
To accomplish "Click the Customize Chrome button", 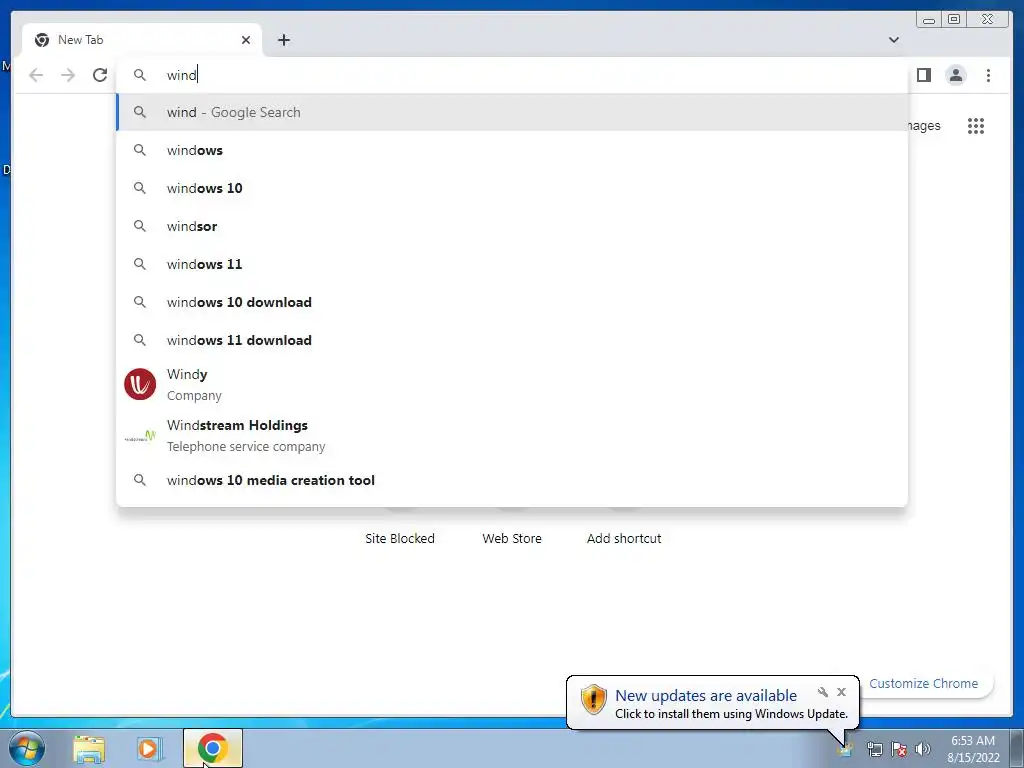I will click(923, 683).
